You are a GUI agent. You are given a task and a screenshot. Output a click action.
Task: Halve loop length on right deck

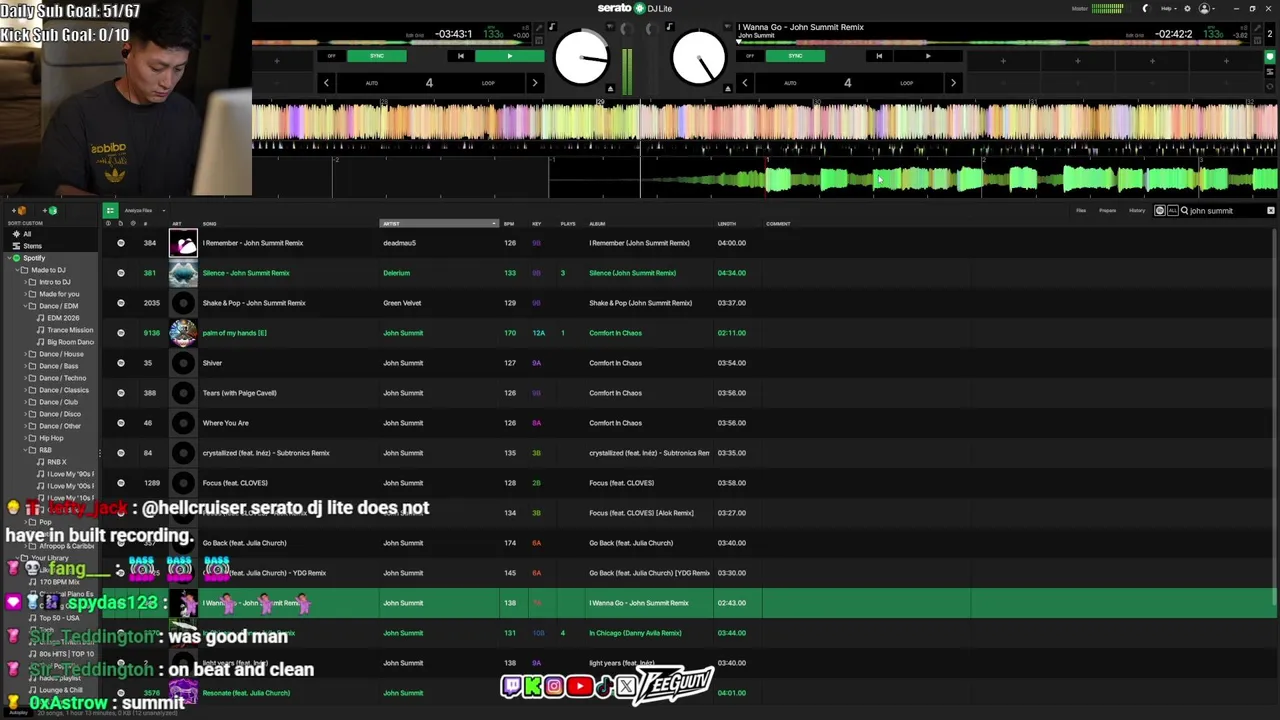click(x=744, y=83)
